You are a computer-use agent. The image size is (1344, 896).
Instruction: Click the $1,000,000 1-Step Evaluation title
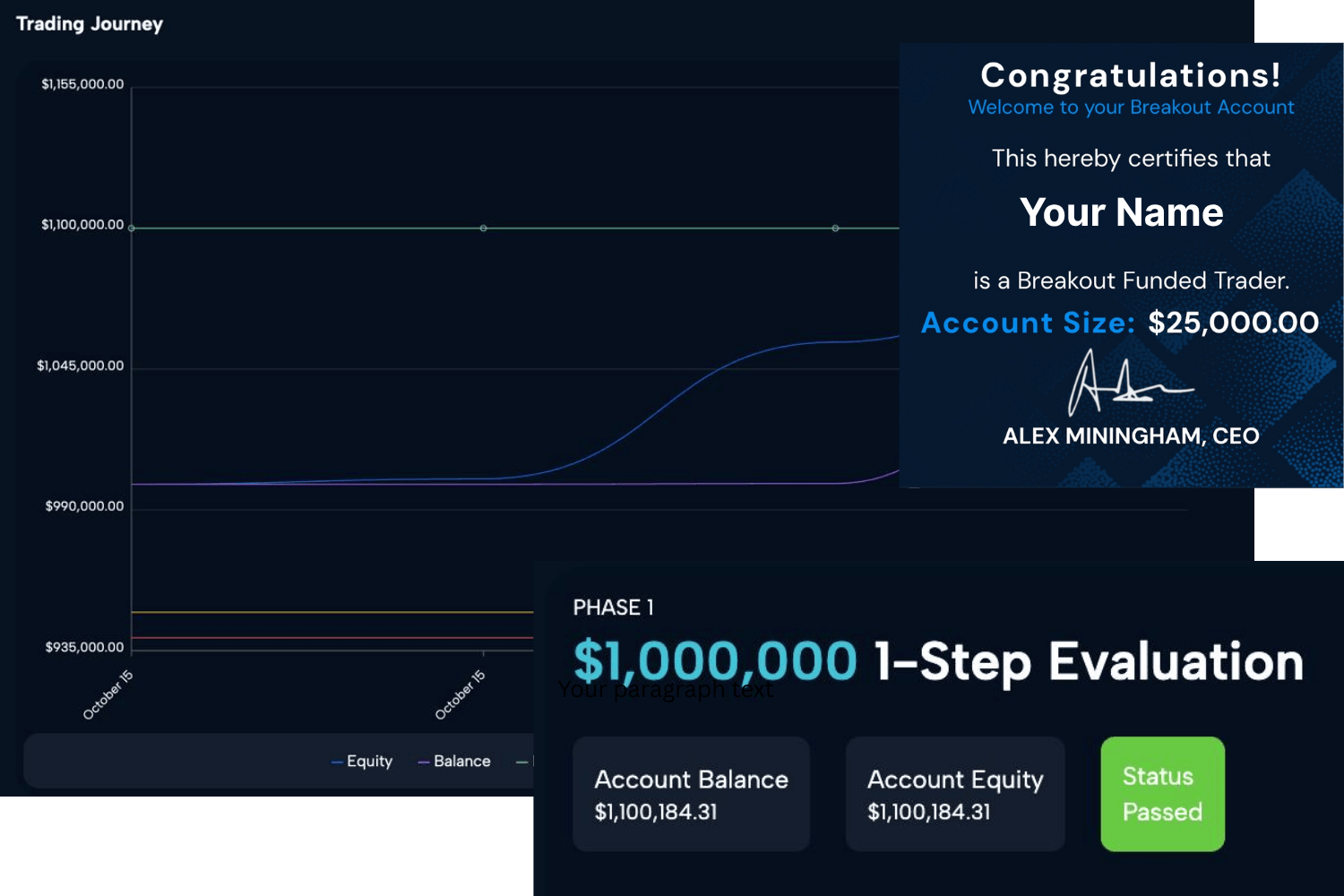938,661
